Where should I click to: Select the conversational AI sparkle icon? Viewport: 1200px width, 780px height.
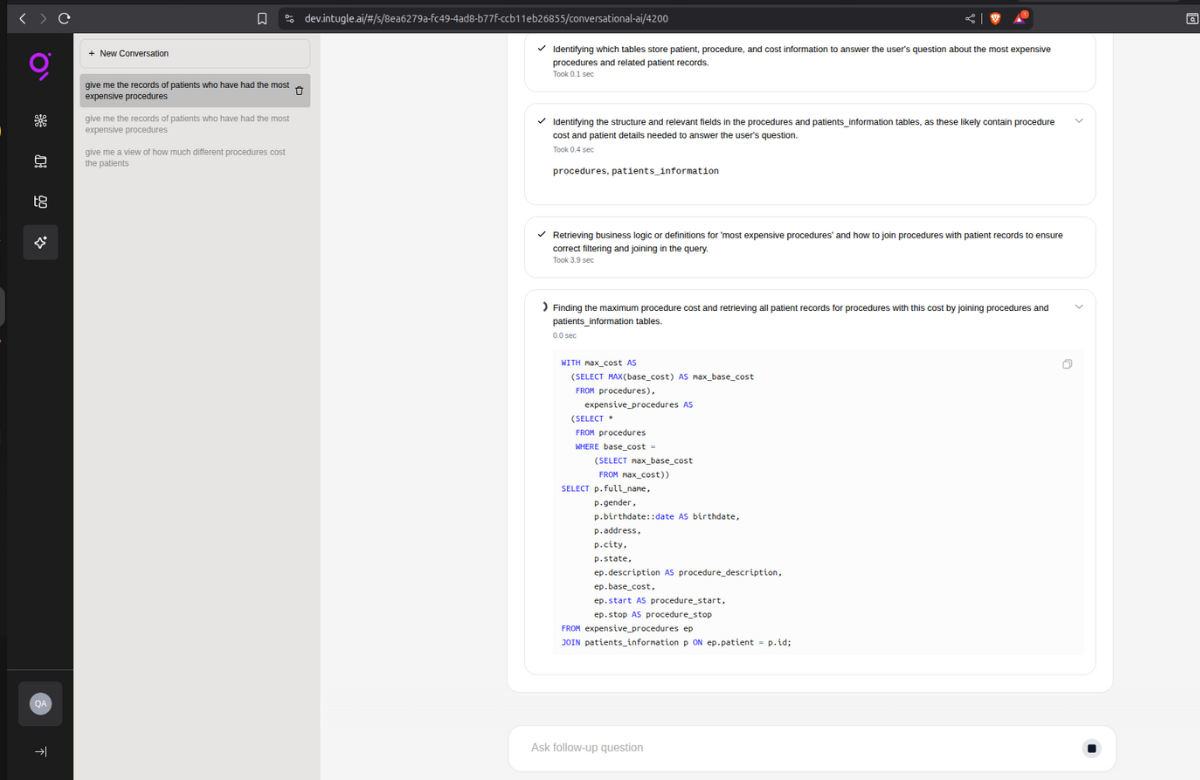[x=40, y=242]
